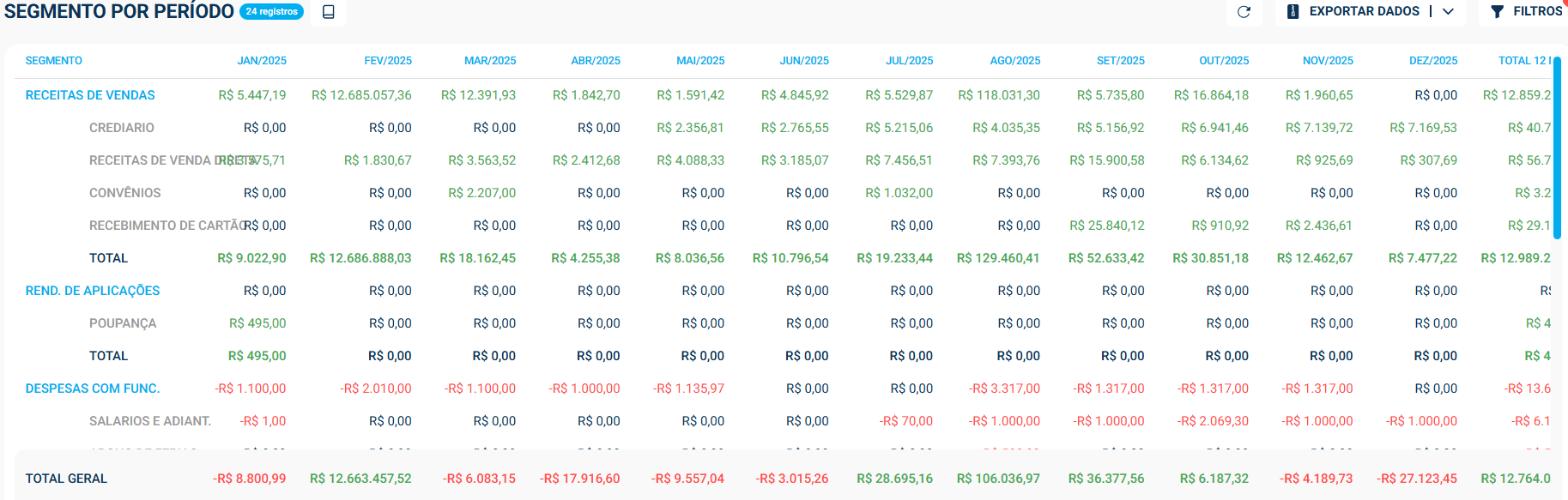This screenshot has width=1568, height=500.
Task: Sort by the Segmento column header
Action: 54,61
